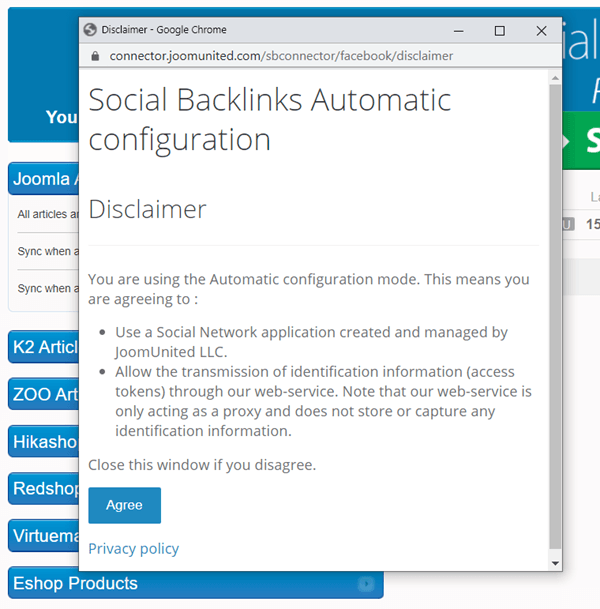Open the Privacy policy link

(133, 548)
